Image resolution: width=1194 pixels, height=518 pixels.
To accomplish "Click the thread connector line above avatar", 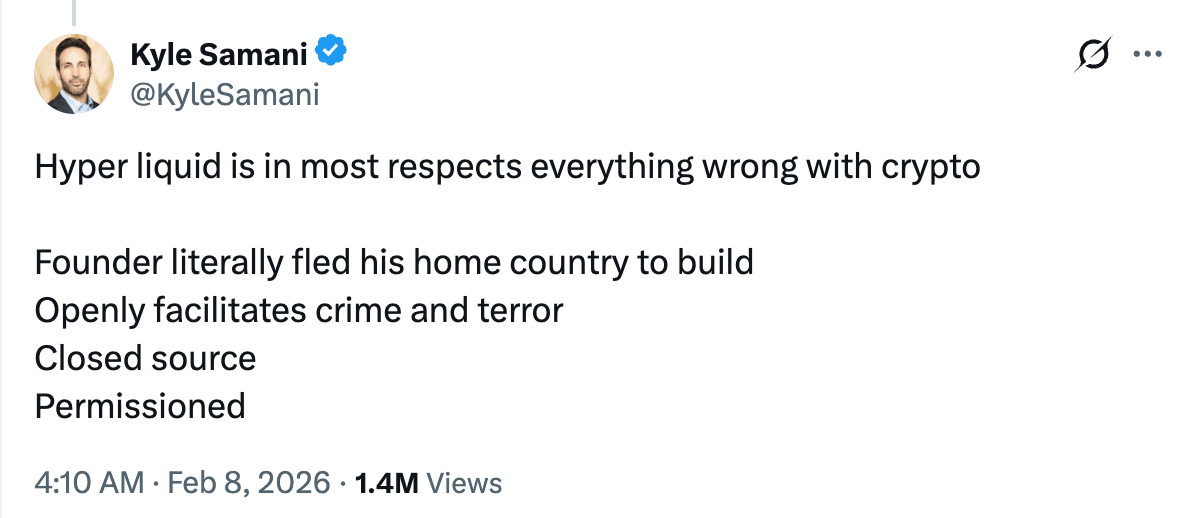I will point(75,12).
